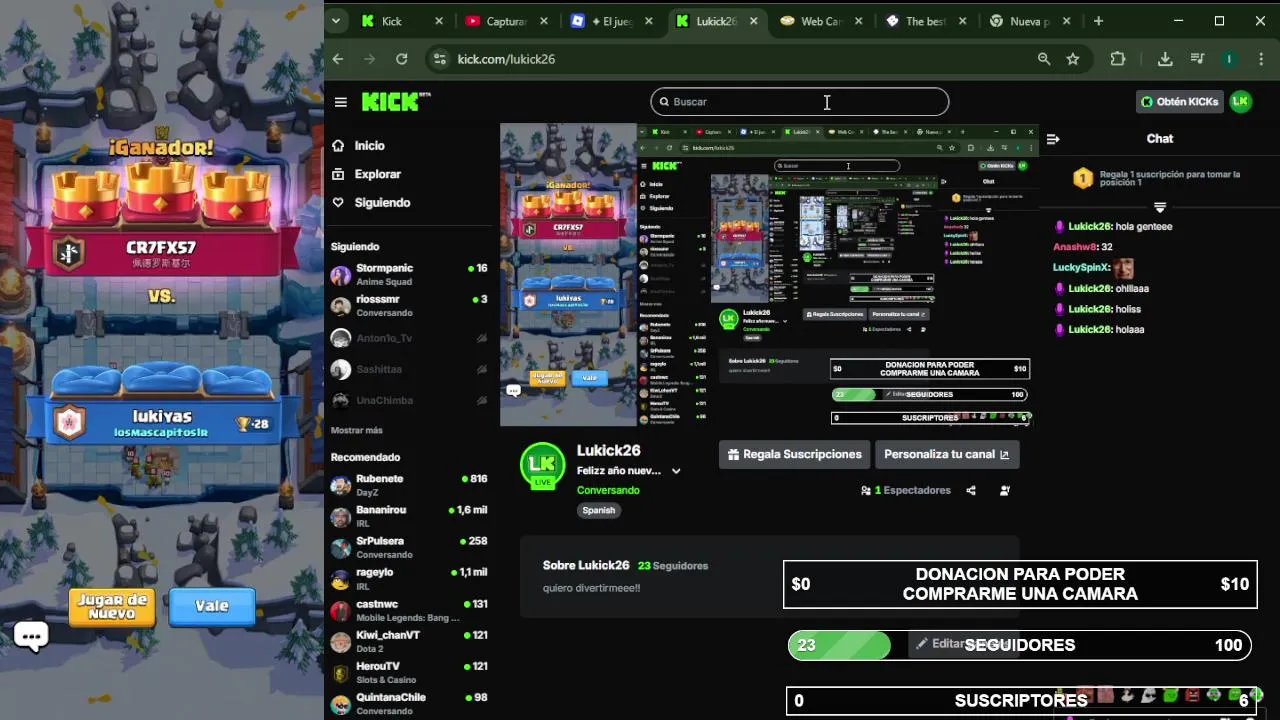Reload the page

coord(401,59)
